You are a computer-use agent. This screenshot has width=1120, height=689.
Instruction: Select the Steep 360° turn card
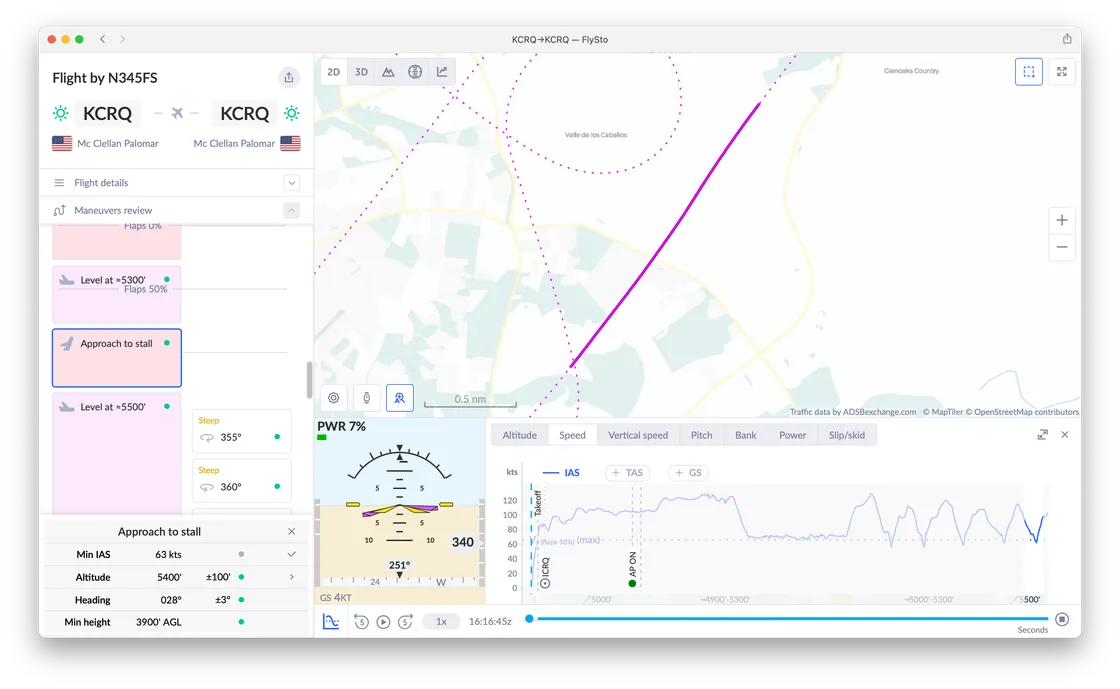(242, 481)
